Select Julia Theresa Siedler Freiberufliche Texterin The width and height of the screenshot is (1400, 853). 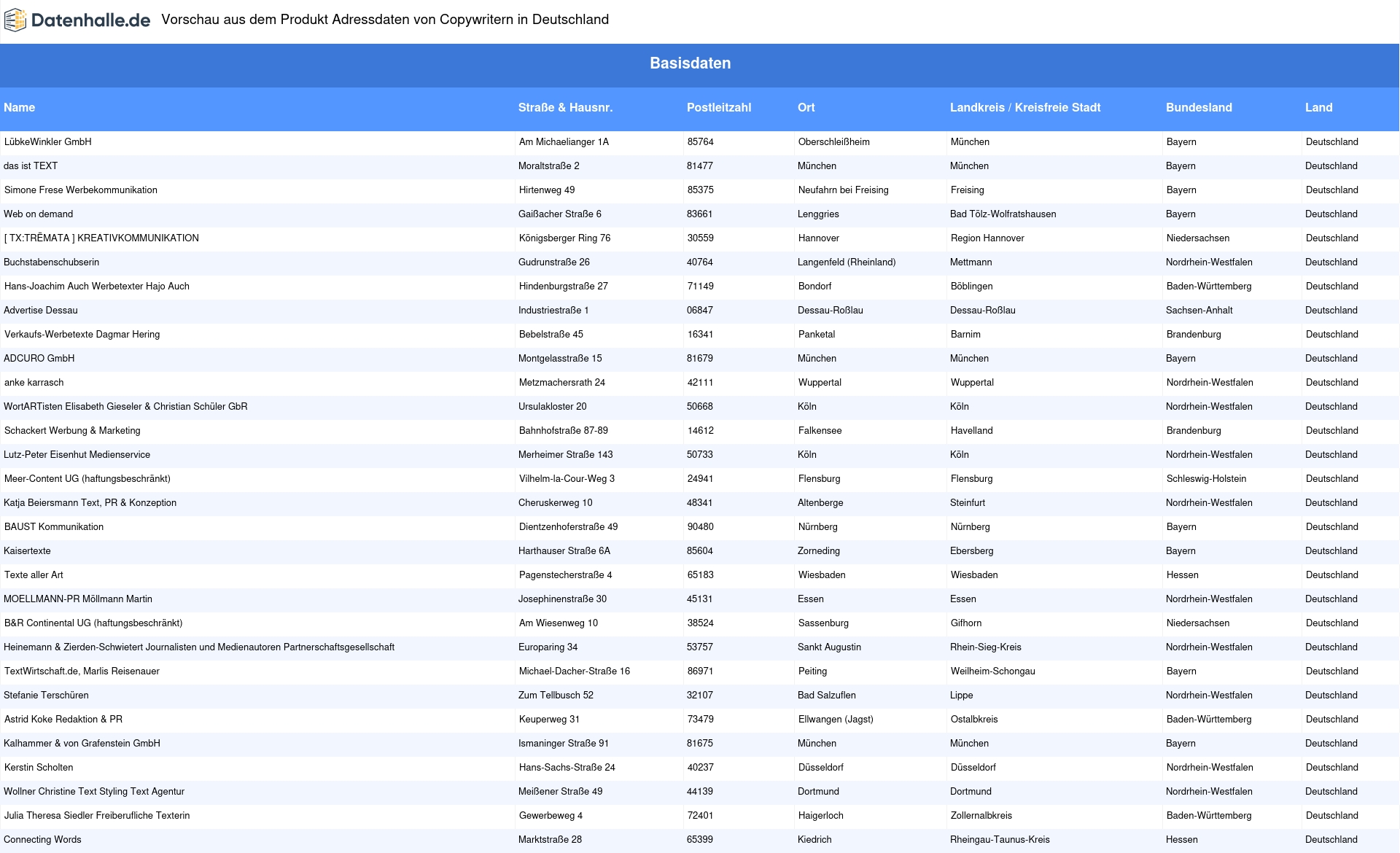pyautogui.click(x=97, y=816)
